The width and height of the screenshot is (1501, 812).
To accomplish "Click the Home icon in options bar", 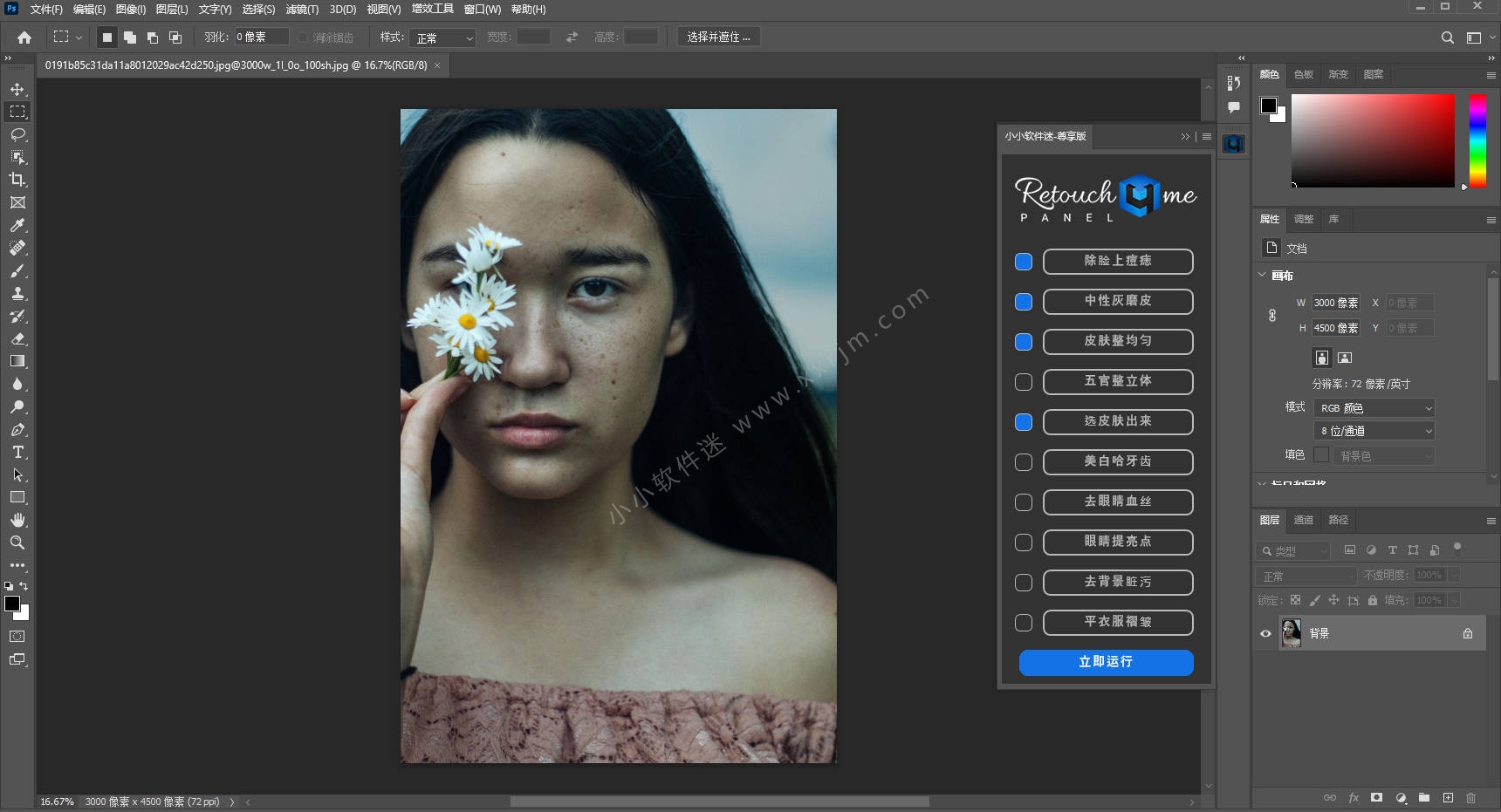I will 24,38.
